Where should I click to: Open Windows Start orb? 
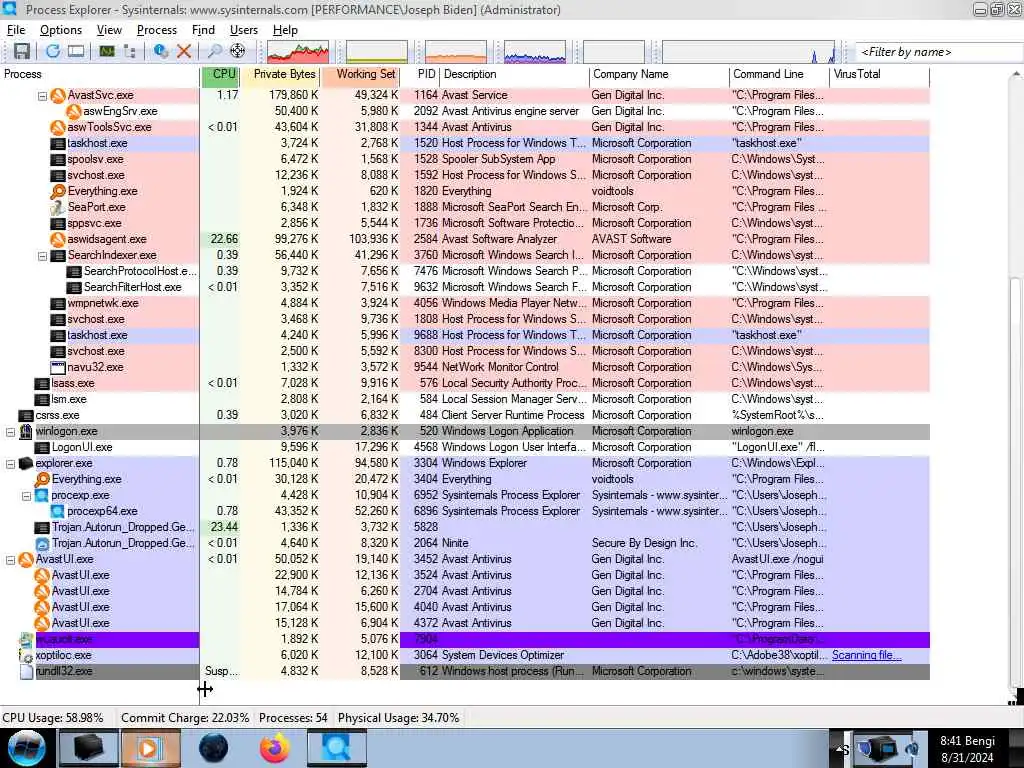(x=26, y=748)
